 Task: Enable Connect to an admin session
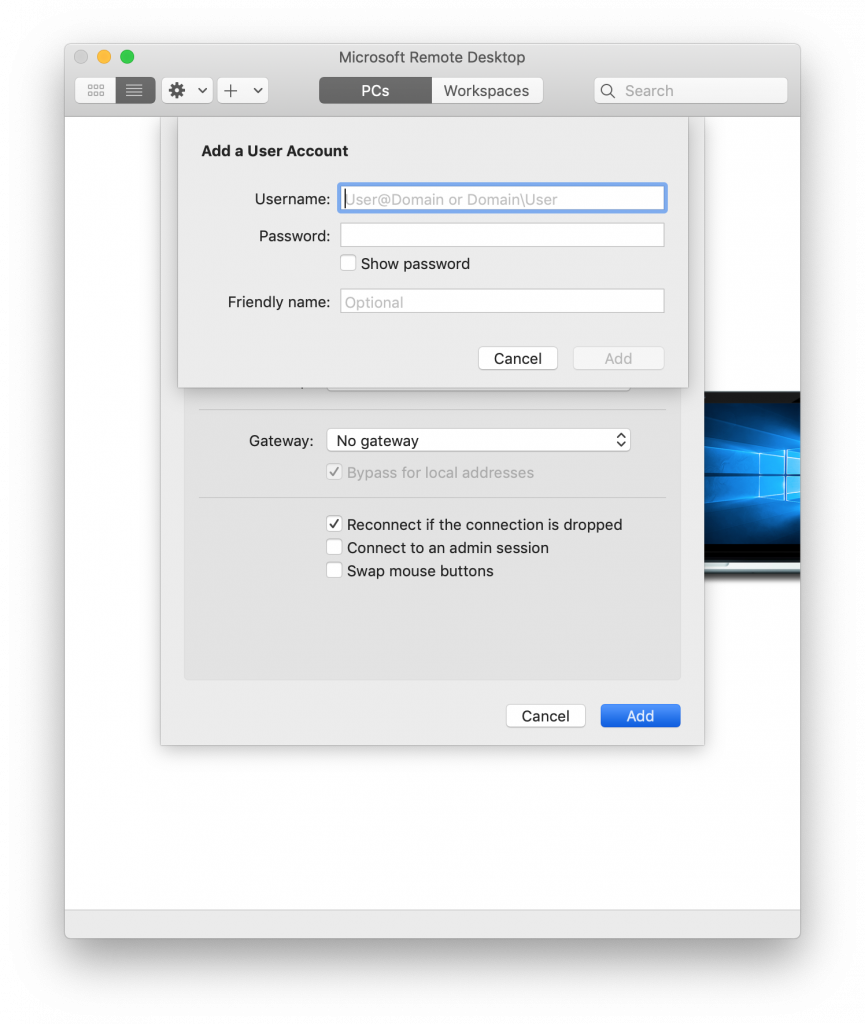click(x=335, y=548)
